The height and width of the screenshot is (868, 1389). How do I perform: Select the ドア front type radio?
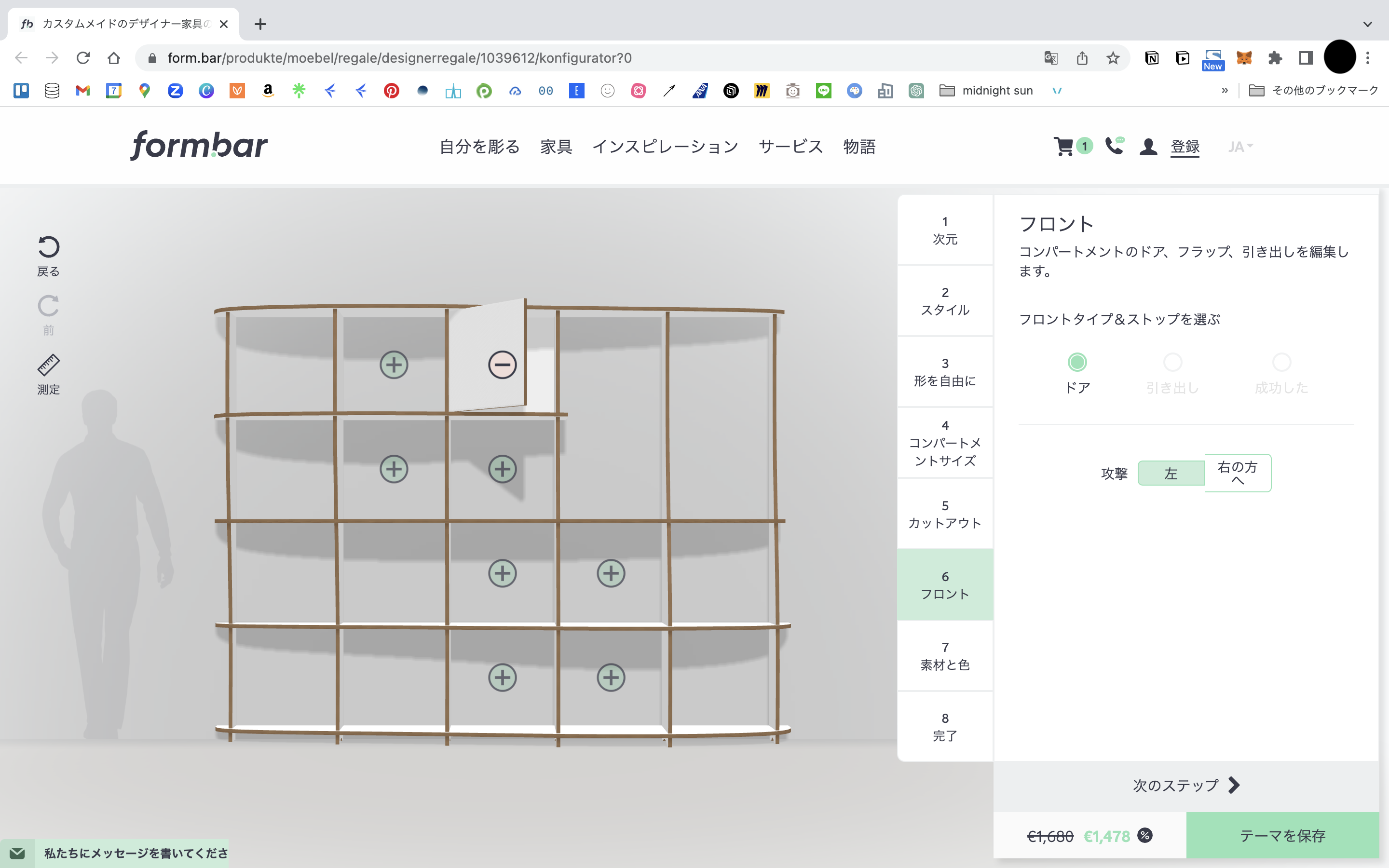pyautogui.click(x=1077, y=362)
